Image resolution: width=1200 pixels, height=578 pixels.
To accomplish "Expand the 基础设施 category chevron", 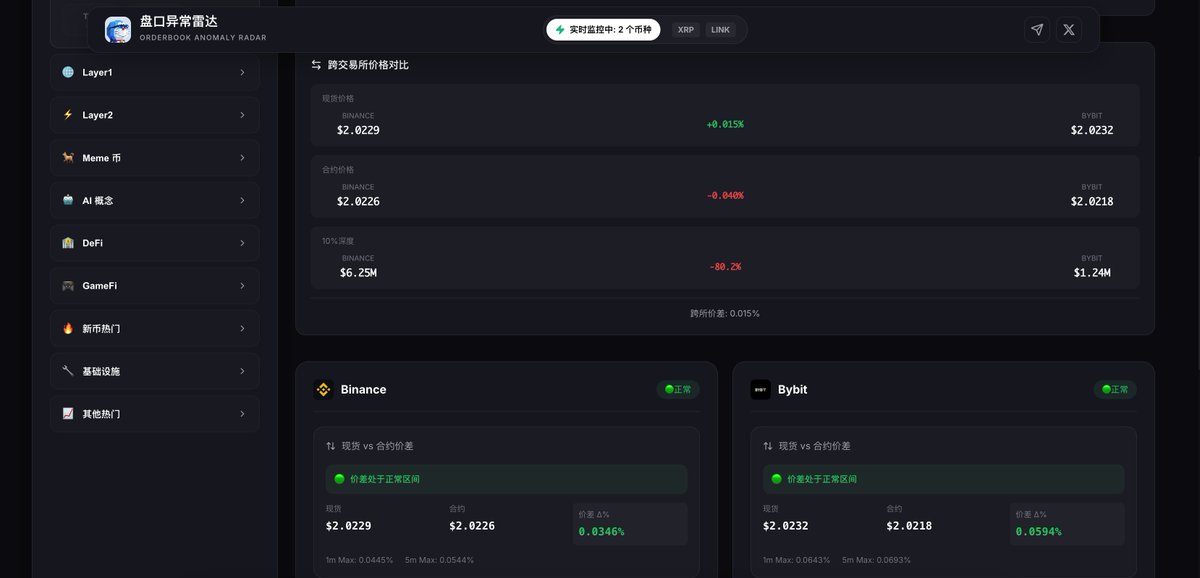I will (242, 371).
